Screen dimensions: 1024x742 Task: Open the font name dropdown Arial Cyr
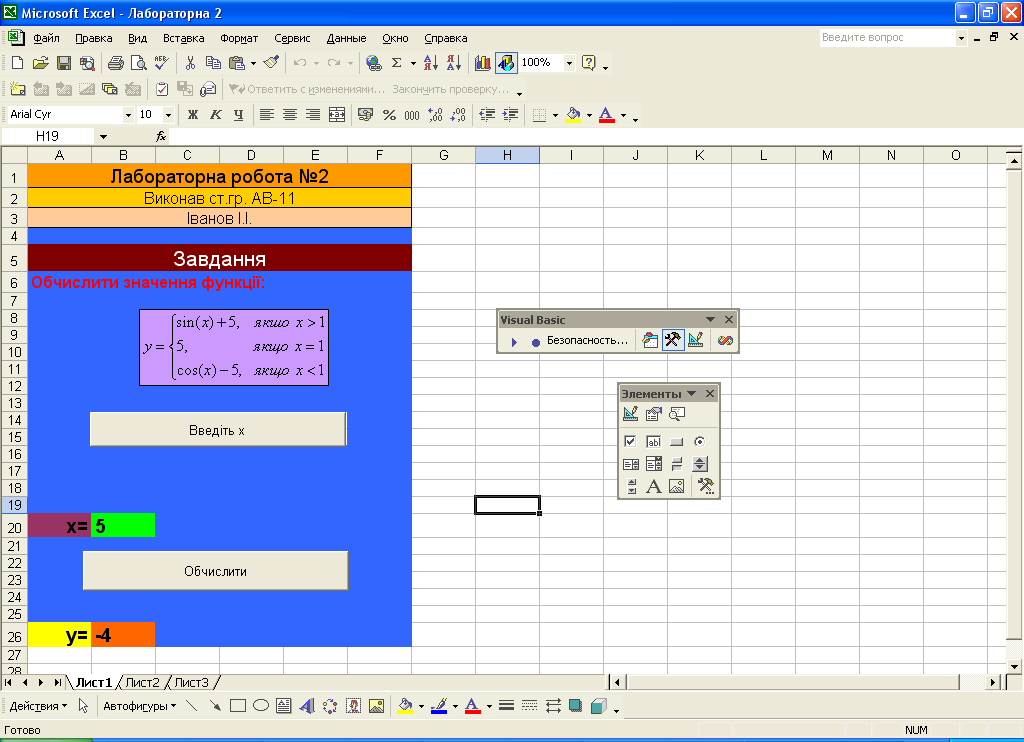[x=128, y=115]
